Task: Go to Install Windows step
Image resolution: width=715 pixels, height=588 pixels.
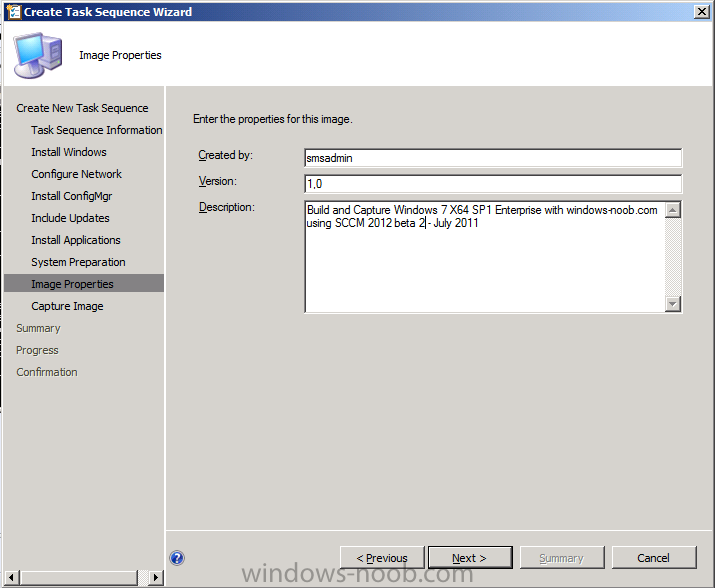Action: 69,152
